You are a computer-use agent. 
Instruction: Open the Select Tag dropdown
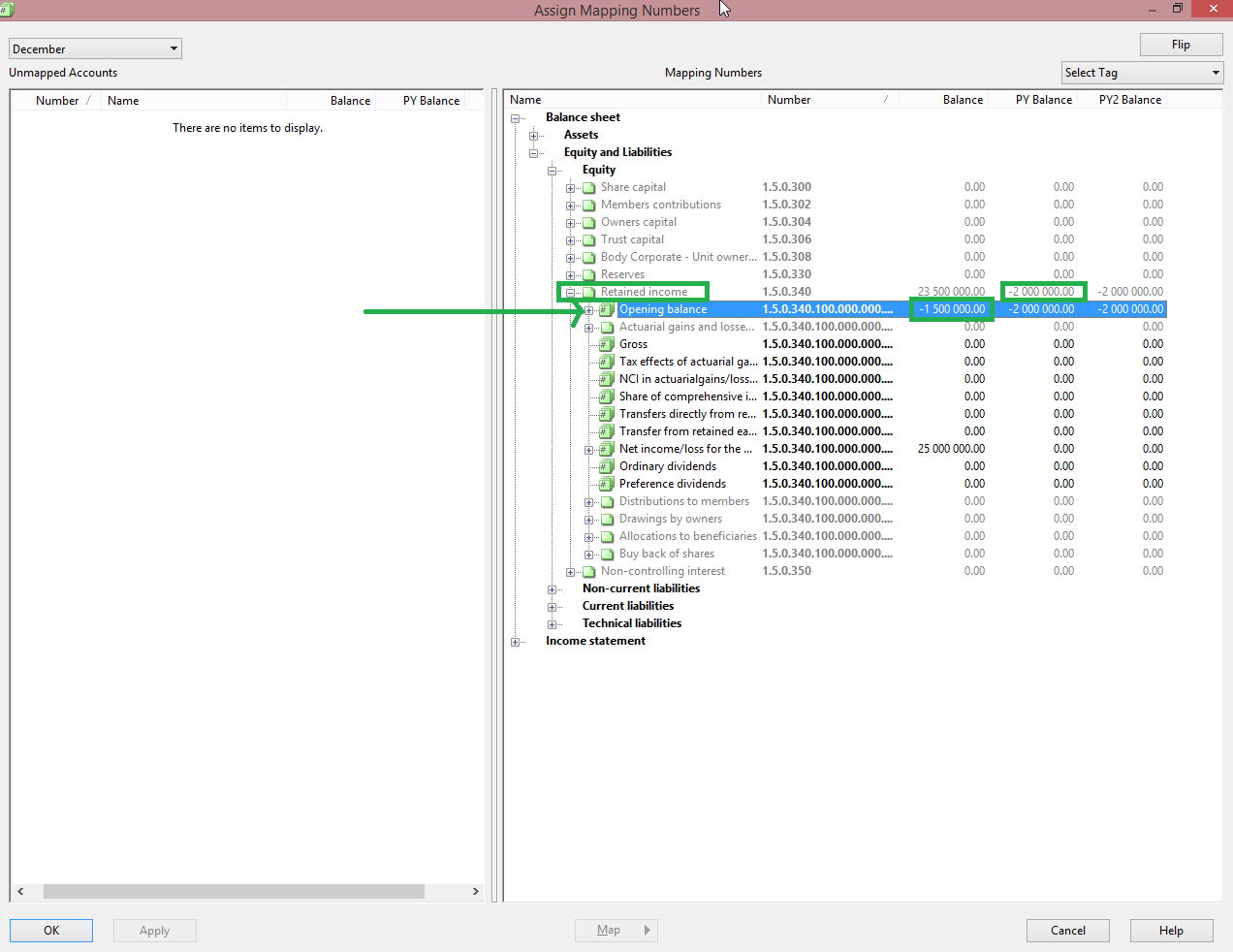1216,73
